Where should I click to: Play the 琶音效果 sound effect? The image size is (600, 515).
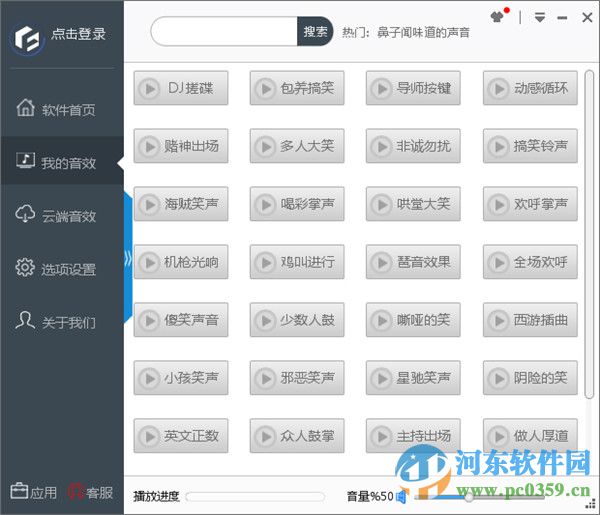(413, 262)
